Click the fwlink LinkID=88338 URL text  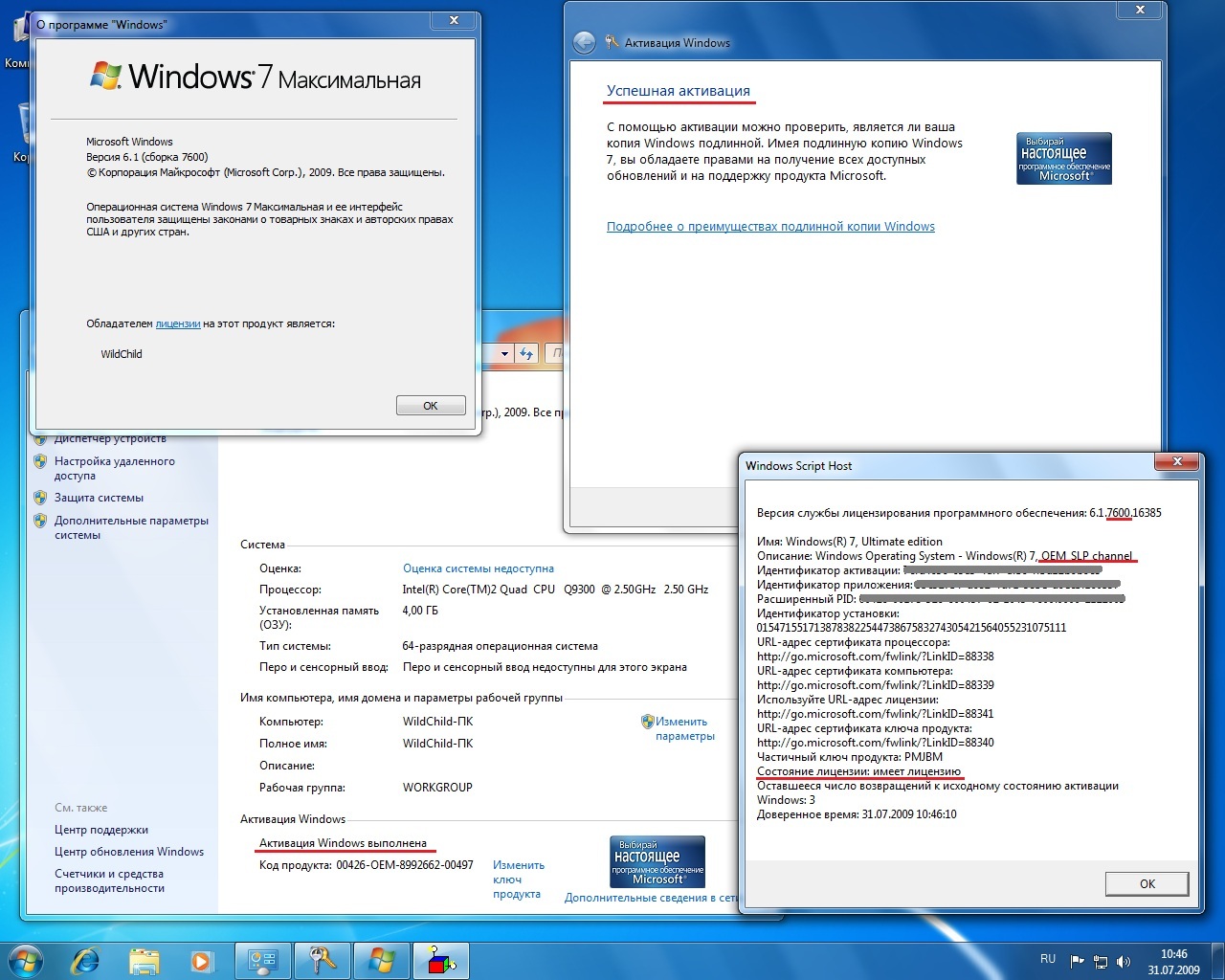[x=876, y=657]
